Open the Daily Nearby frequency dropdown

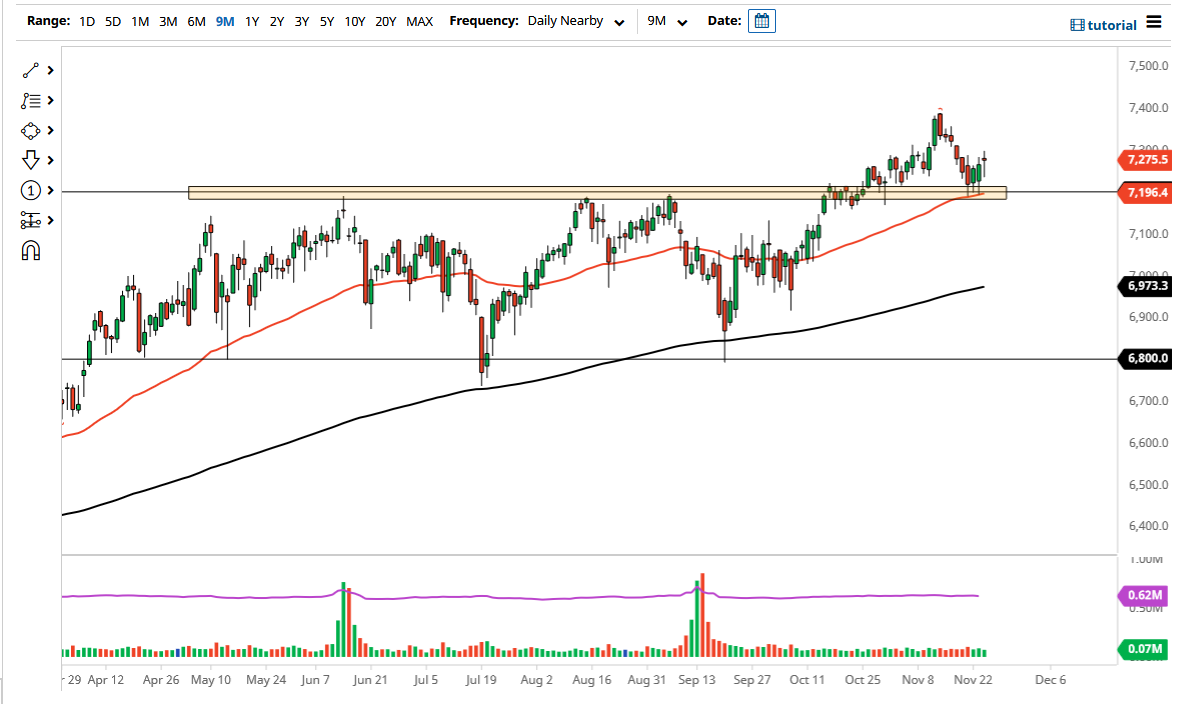click(x=576, y=20)
